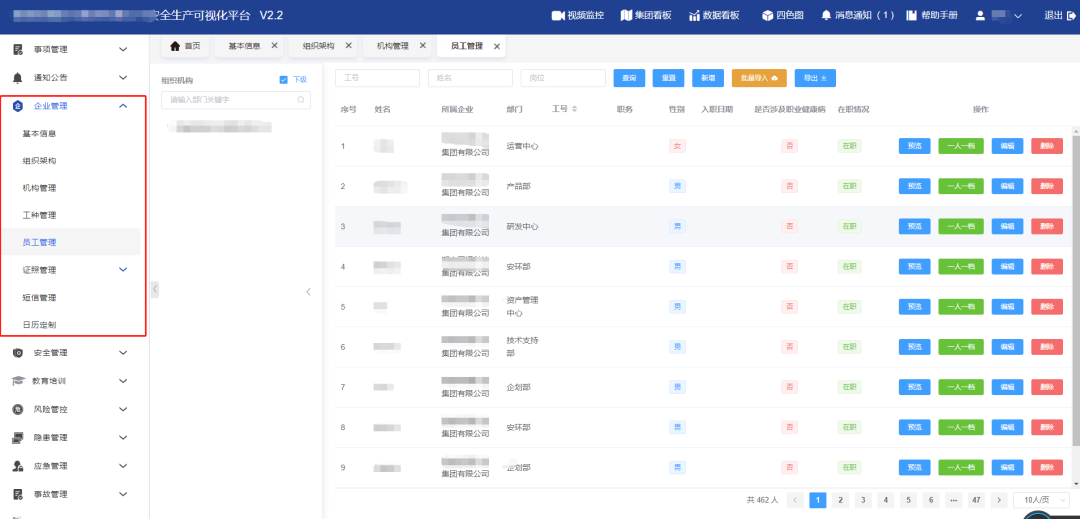This screenshot has height=519, width=1080.
Task: Uncheck the 下级 checkbox
Action: pyautogui.click(x=284, y=80)
